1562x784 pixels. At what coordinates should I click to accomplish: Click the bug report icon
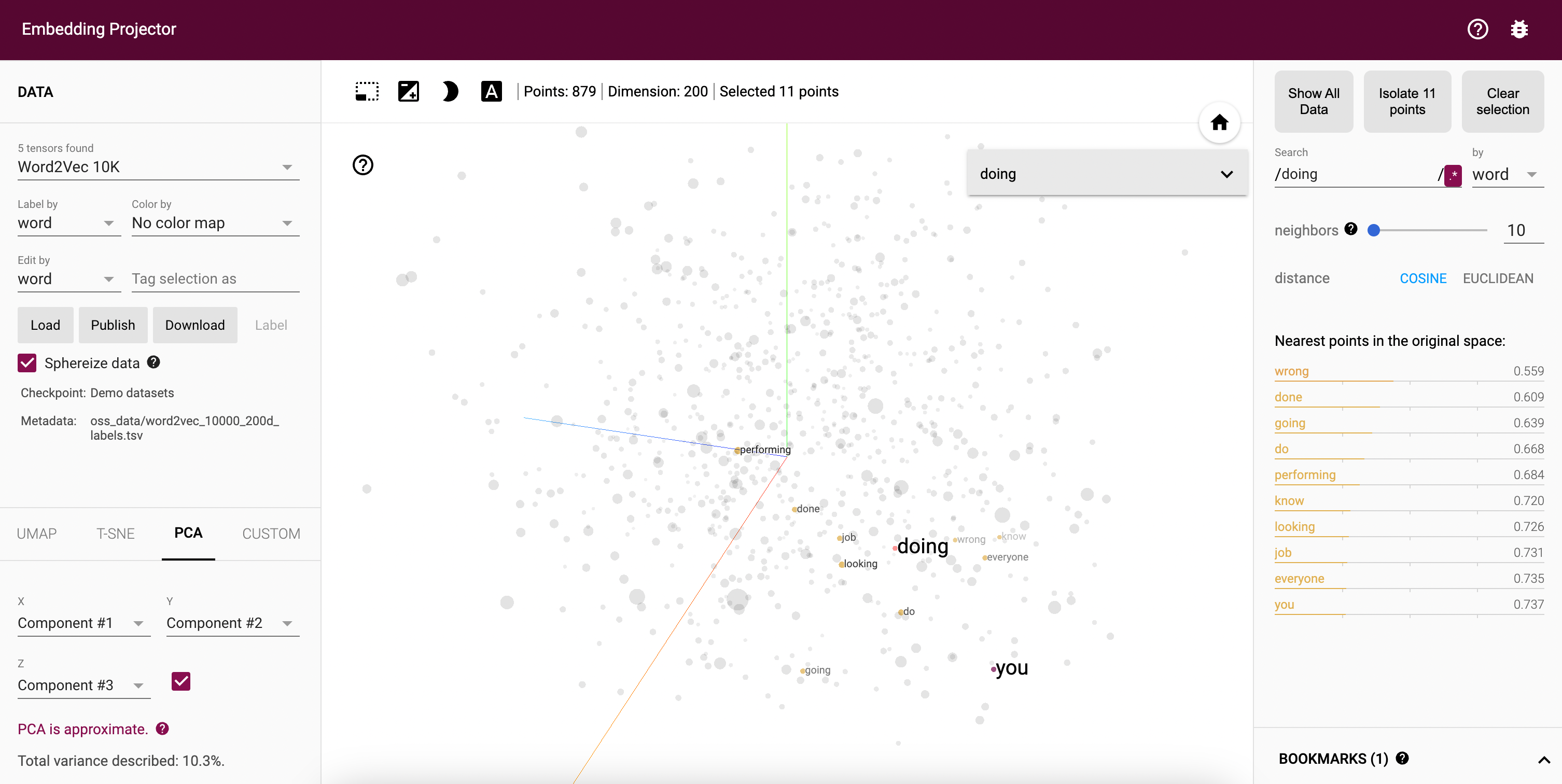(x=1519, y=29)
